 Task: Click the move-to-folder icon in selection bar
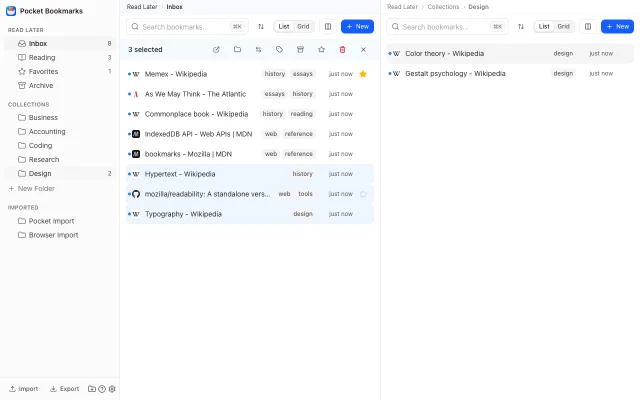tap(237, 49)
